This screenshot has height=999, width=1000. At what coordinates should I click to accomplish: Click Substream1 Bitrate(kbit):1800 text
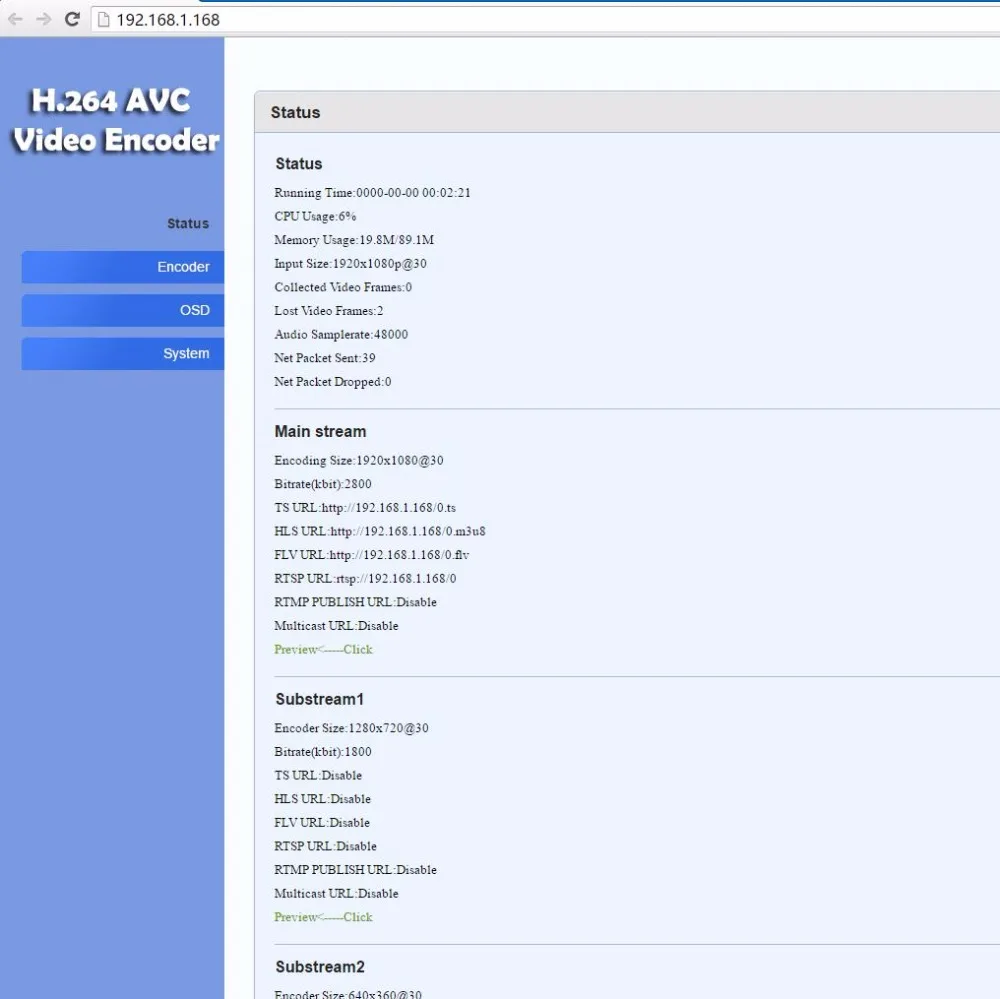click(x=323, y=751)
